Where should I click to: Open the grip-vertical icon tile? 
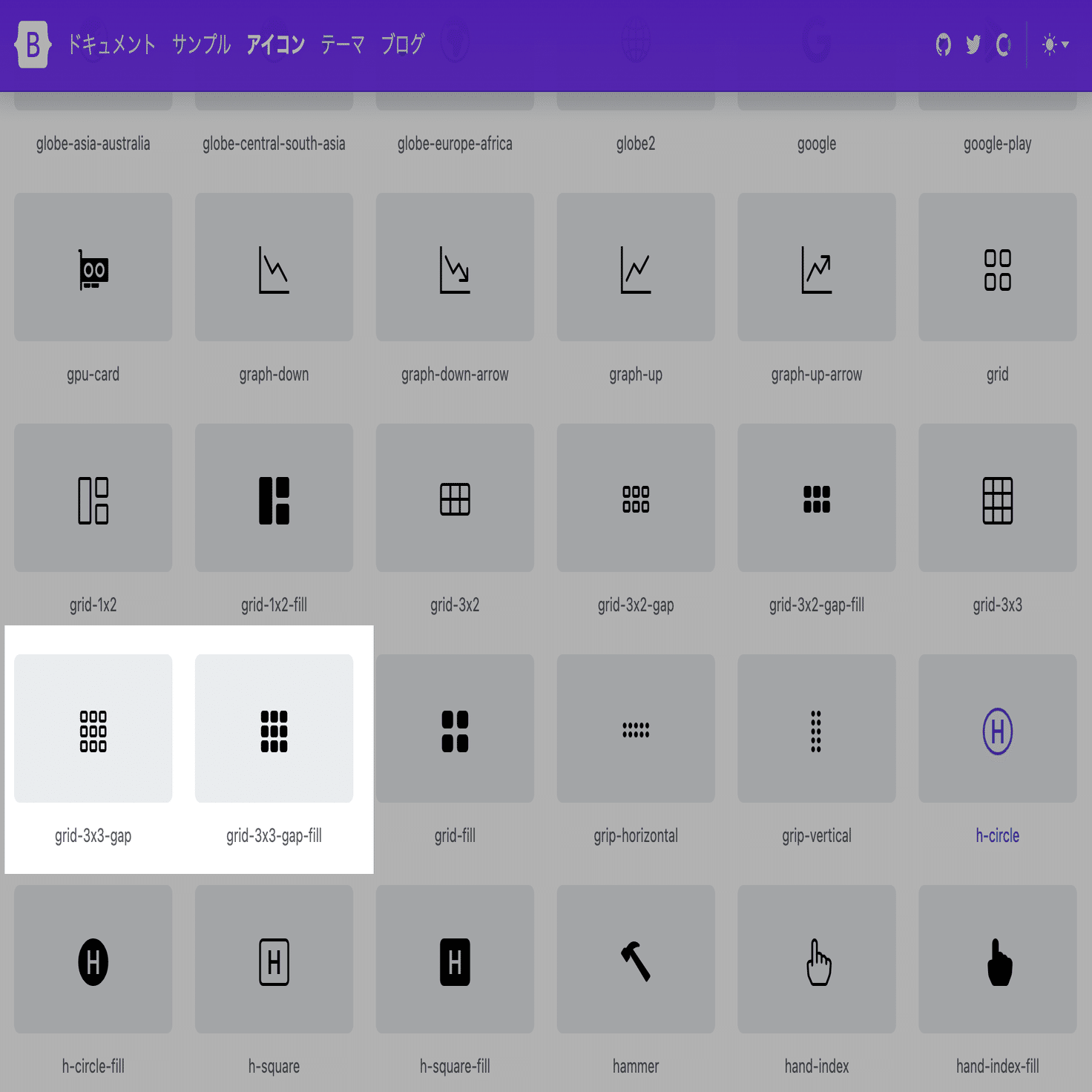pos(817,728)
